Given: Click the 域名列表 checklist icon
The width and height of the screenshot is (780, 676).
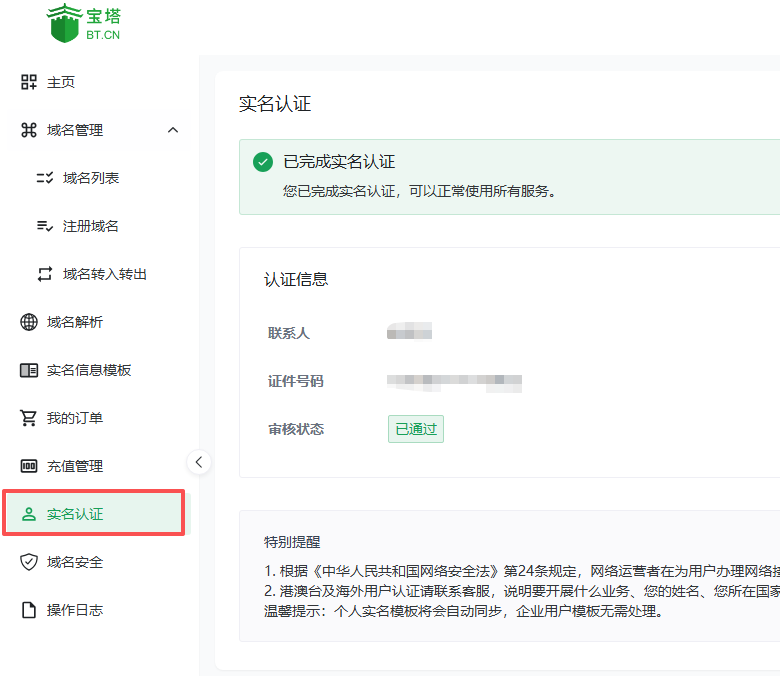Looking at the screenshot, I should pyautogui.click(x=45, y=178).
